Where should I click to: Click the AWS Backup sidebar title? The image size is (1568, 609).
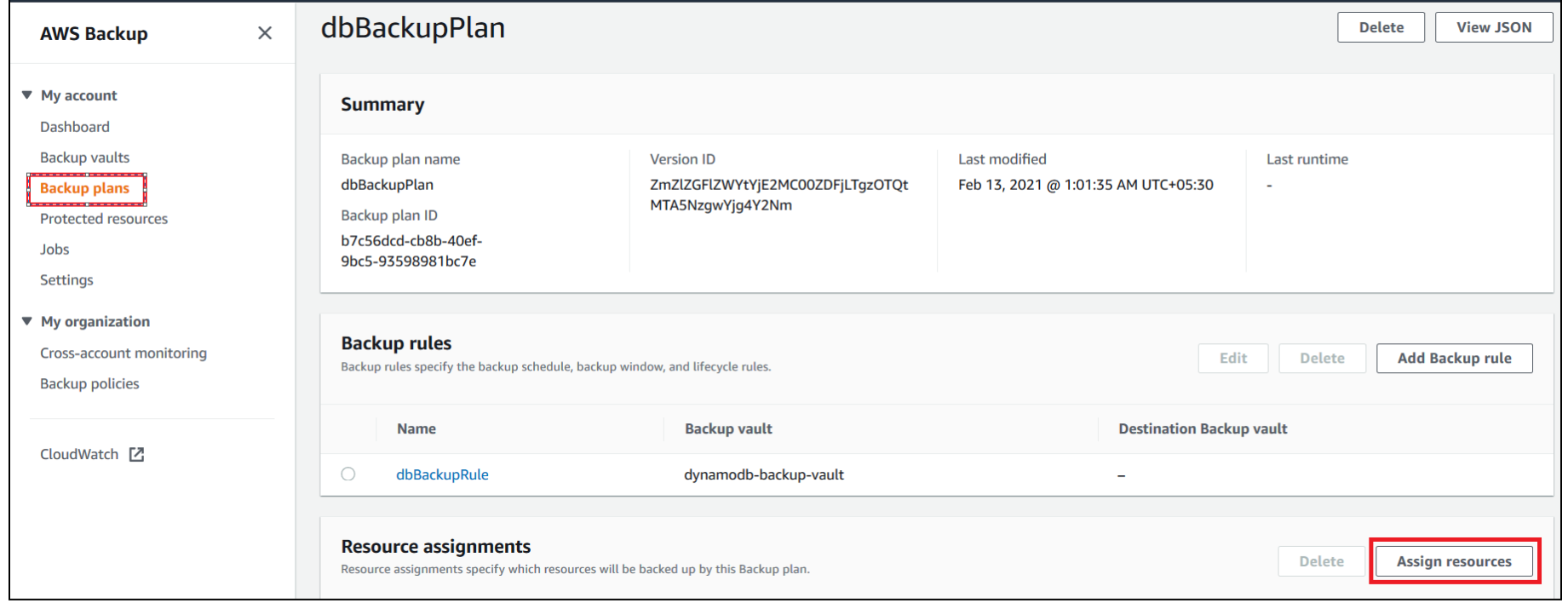(94, 34)
